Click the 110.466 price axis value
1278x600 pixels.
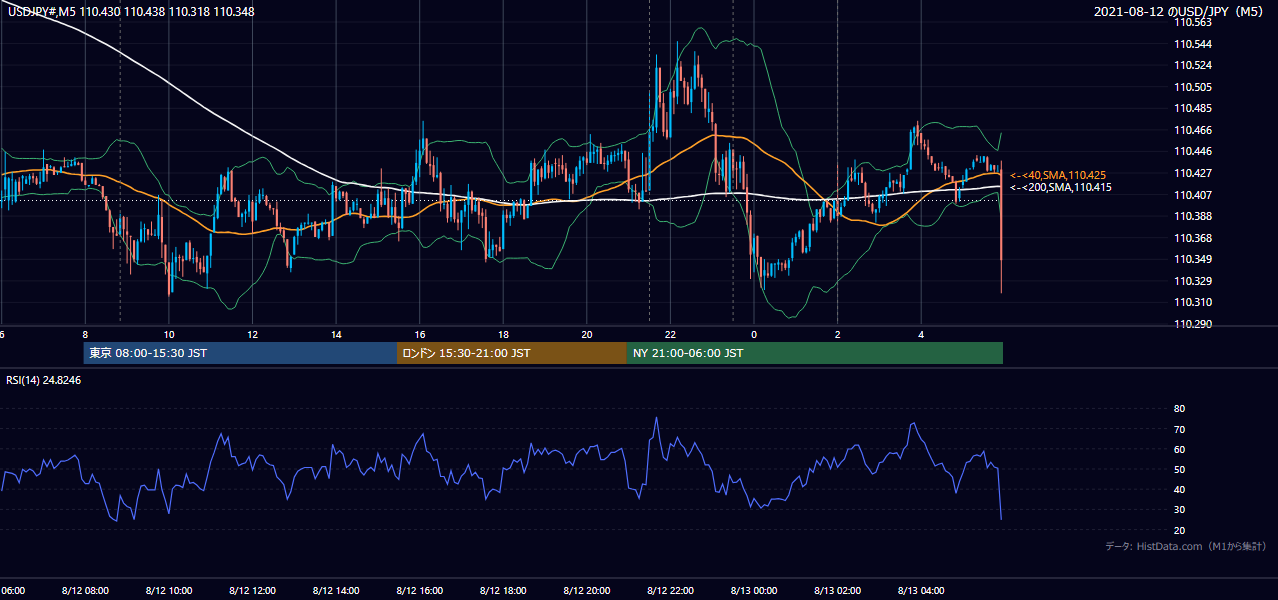1192,130
